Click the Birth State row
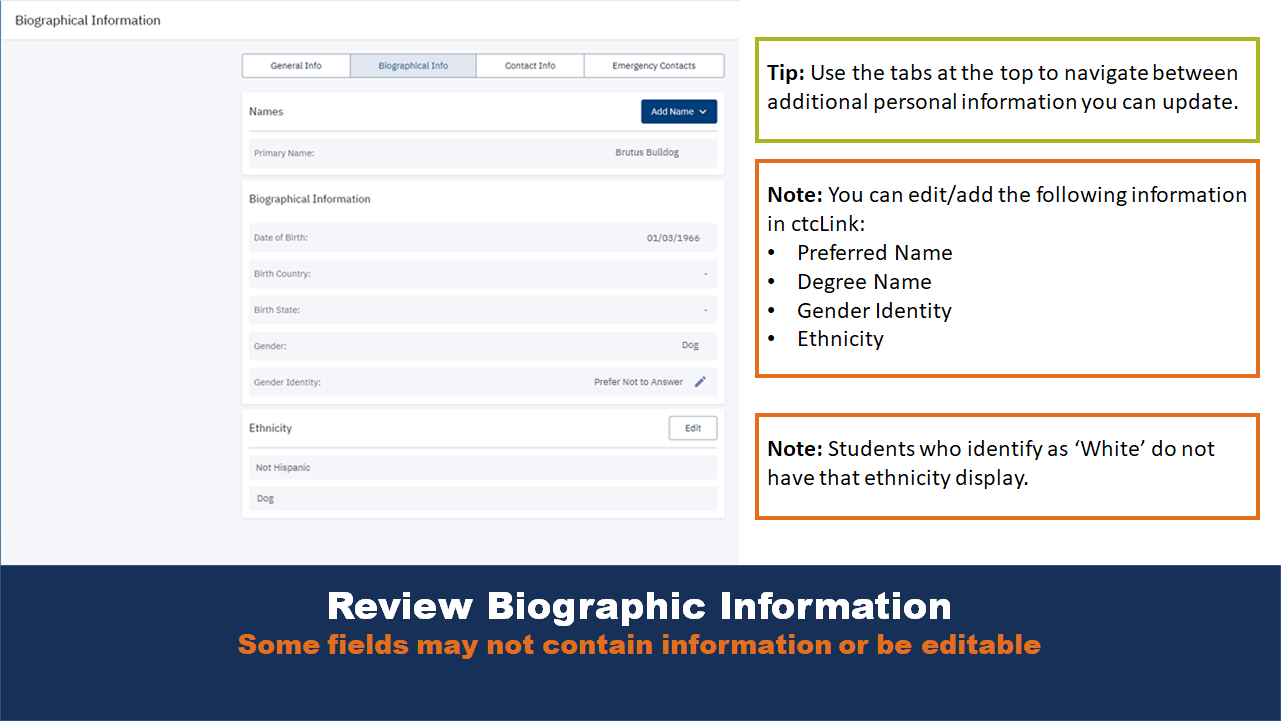This screenshot has width=1281, height=721. point(482,310)
